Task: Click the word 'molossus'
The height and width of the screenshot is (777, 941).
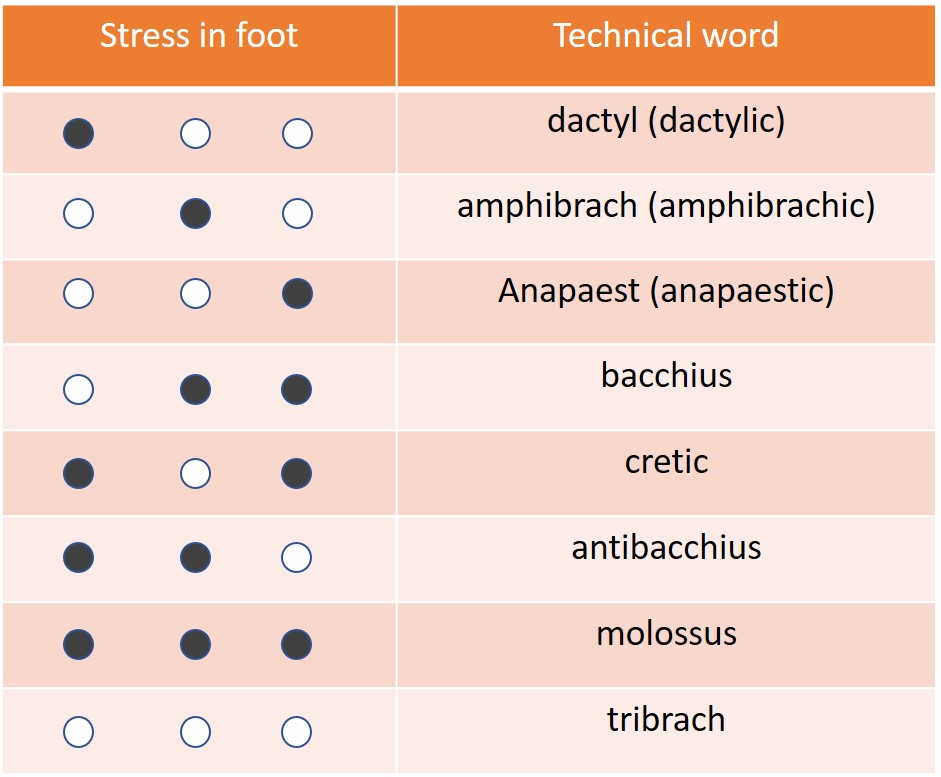Action: (x=666, y=634)
